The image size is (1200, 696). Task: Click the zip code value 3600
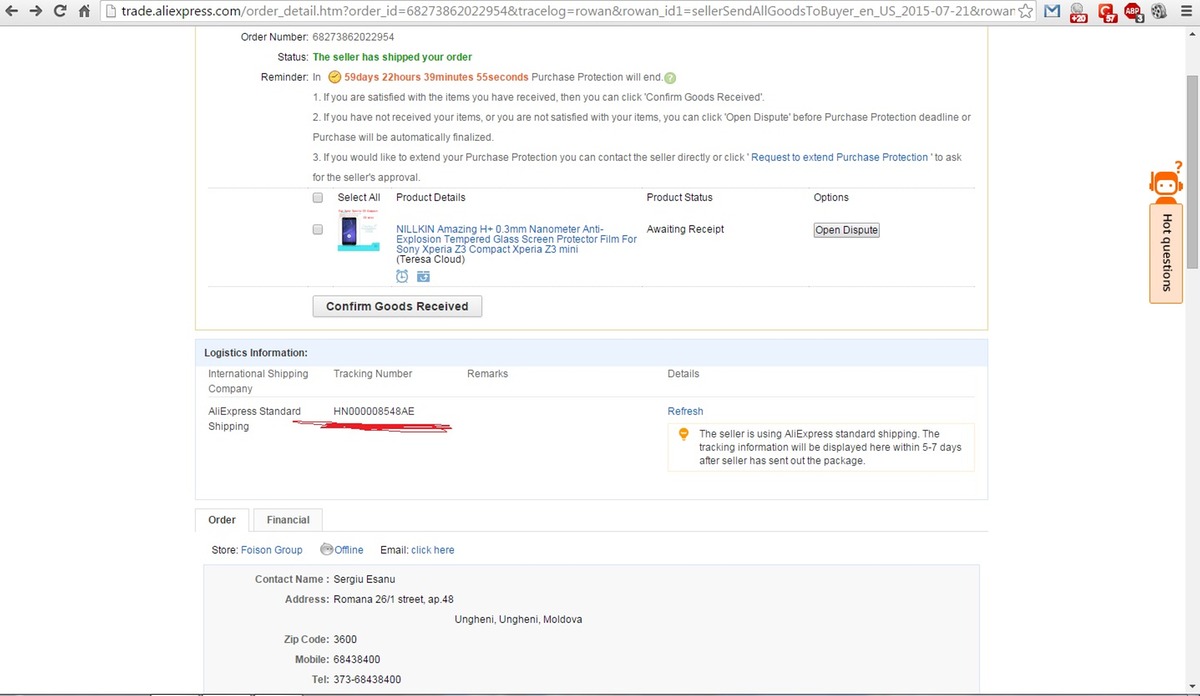click(x=345, y=639)
